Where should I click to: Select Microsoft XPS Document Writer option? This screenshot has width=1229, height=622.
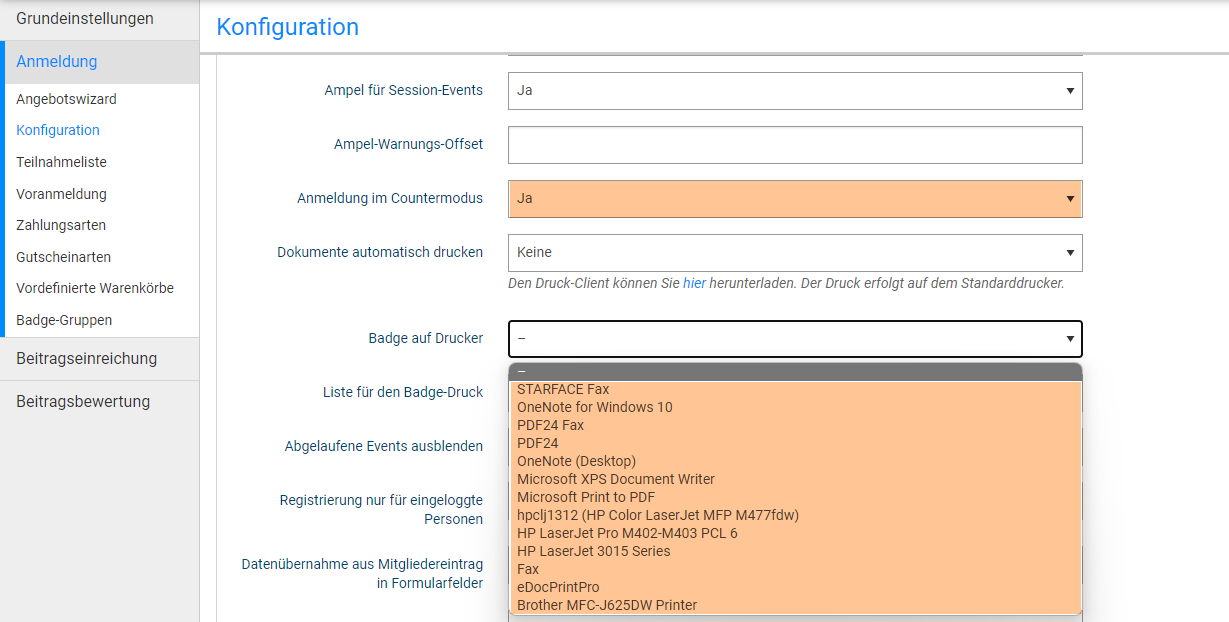coord(615,479)
